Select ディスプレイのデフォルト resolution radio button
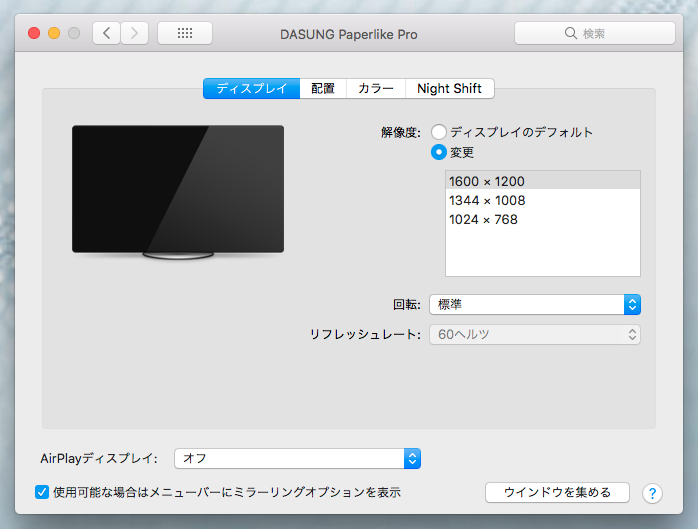The width and height of the screenshot is (698, 529). (x=439, y=132)
